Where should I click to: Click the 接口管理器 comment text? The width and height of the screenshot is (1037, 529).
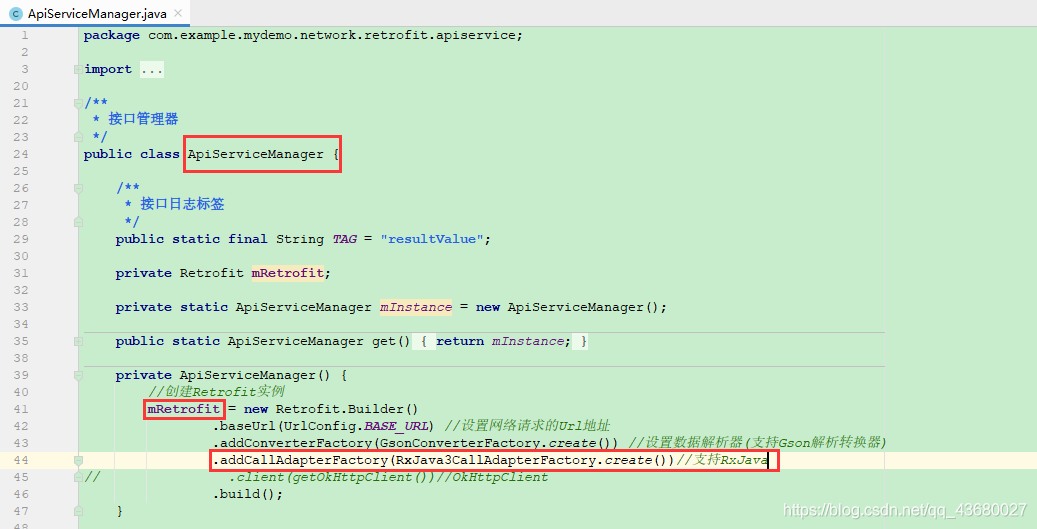coord(143,119)
